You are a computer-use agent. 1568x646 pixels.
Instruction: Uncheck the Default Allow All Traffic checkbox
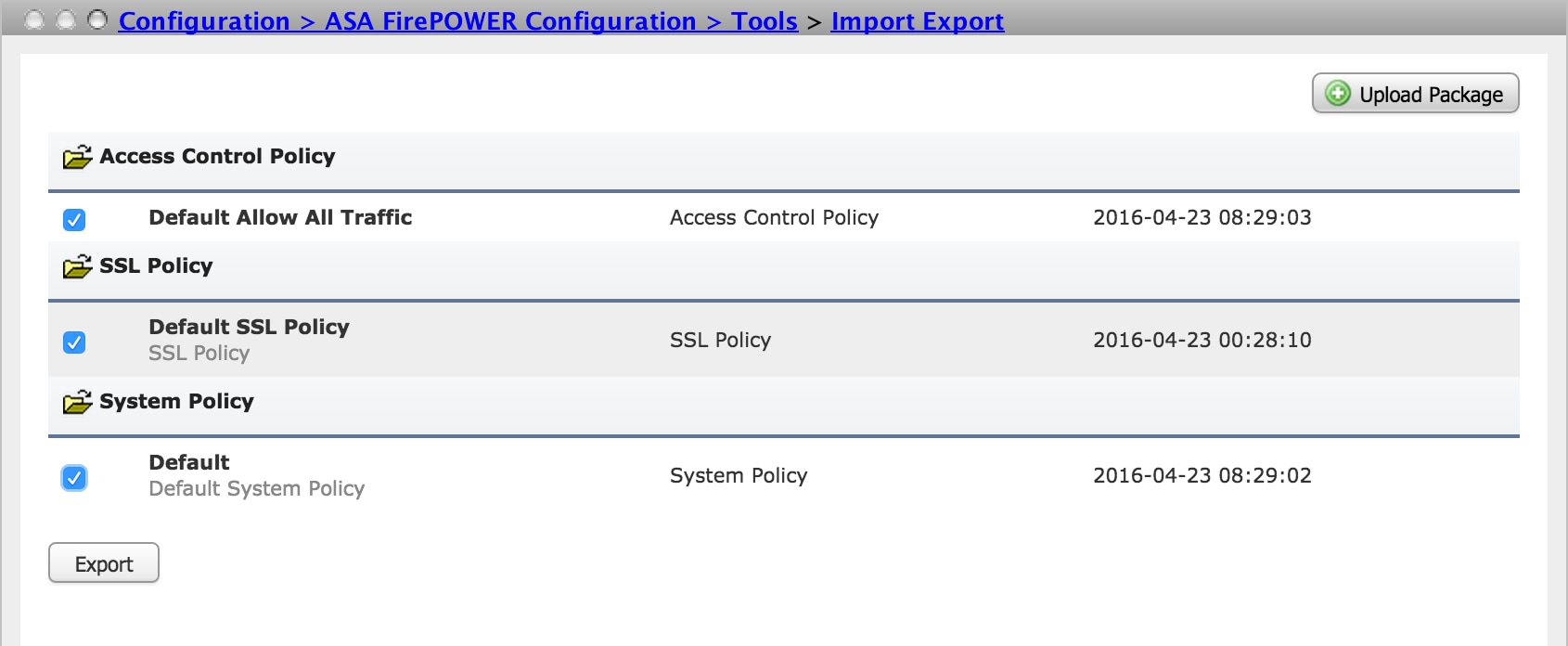[74, 219]
